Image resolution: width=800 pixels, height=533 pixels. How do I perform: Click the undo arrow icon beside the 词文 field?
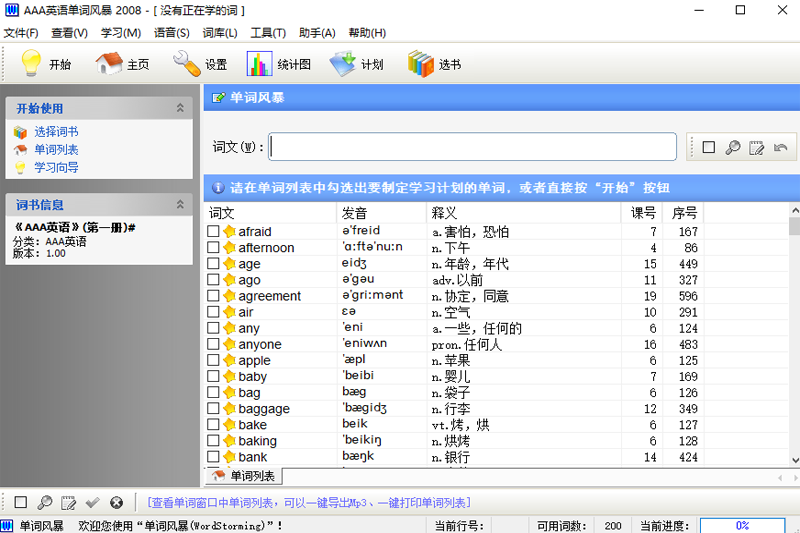tap(781, 147)
